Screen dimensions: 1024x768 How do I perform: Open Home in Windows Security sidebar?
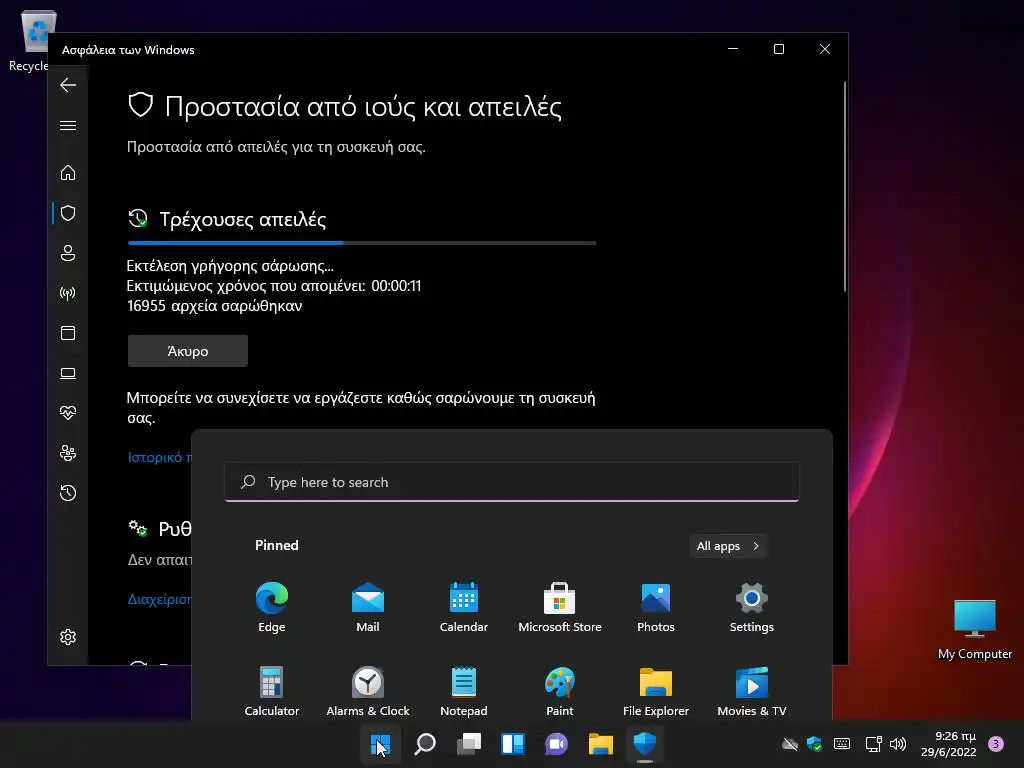pyautogui.click(x=68, y=173)
